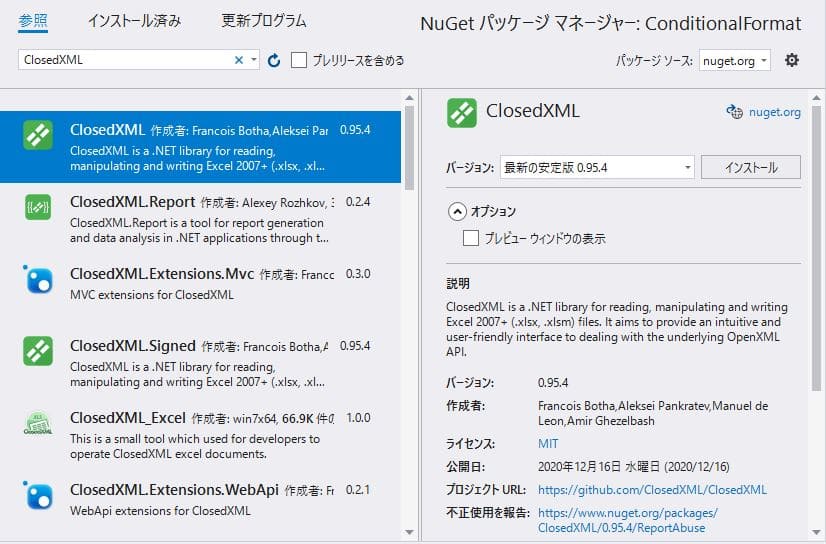The width and height of the screenshot is (826, 544).
Task: Open the report abuse link
Action: point(627,520)
